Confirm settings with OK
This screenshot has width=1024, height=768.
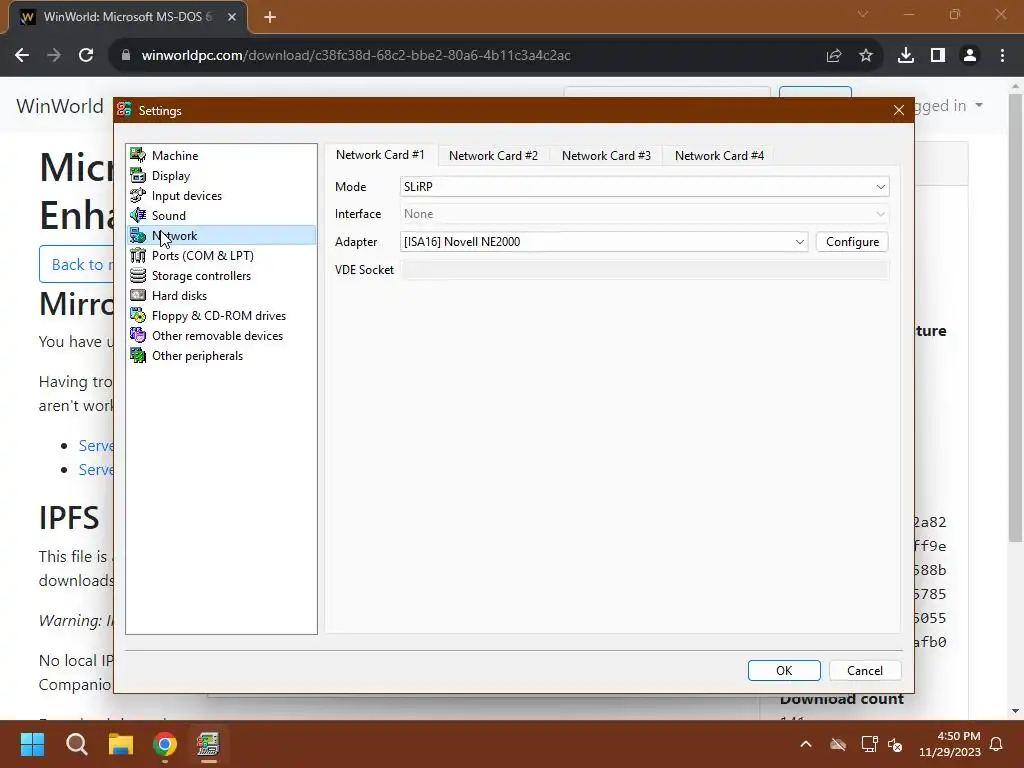[x=784, y=671]
